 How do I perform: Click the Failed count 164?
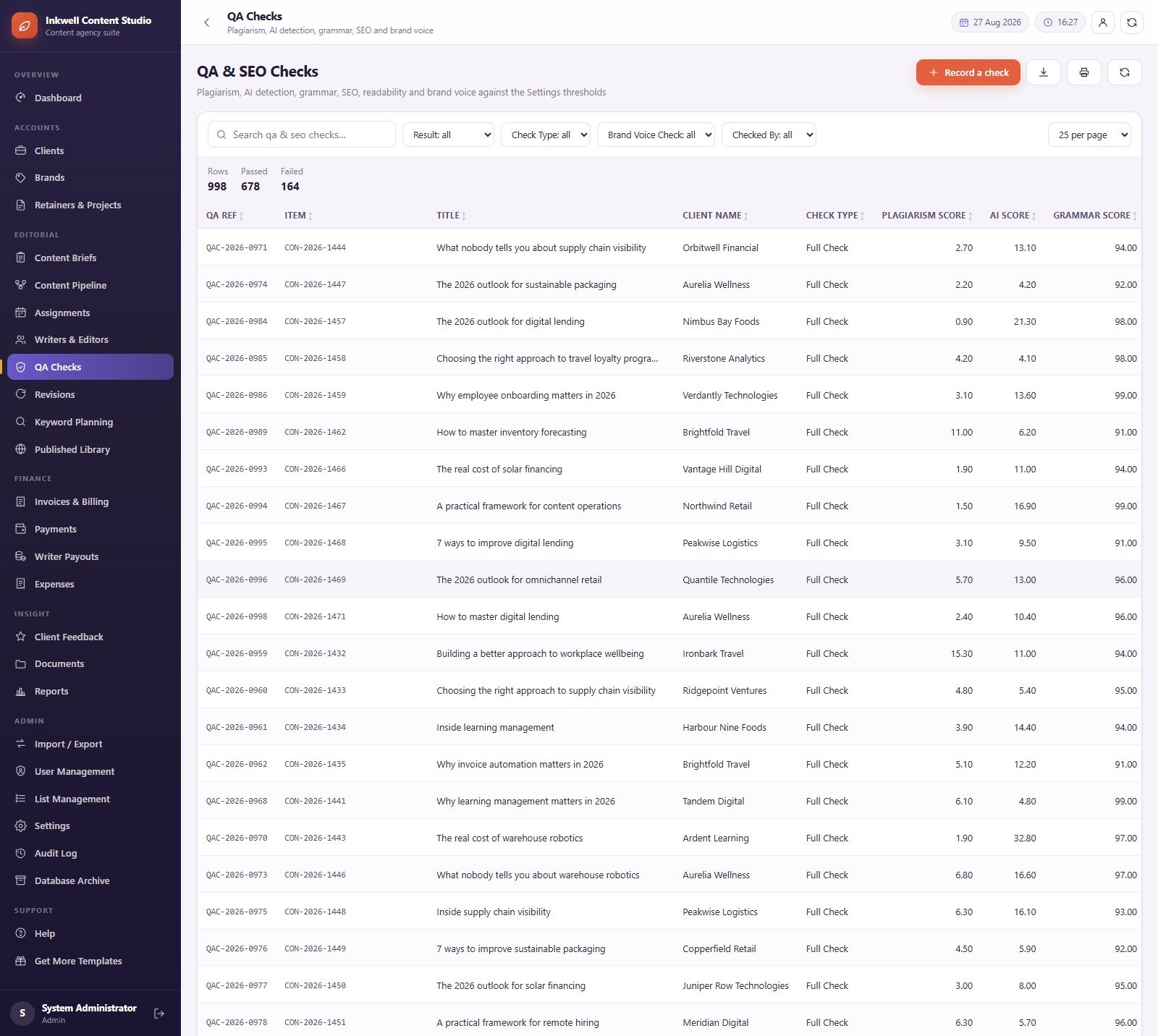290,187
